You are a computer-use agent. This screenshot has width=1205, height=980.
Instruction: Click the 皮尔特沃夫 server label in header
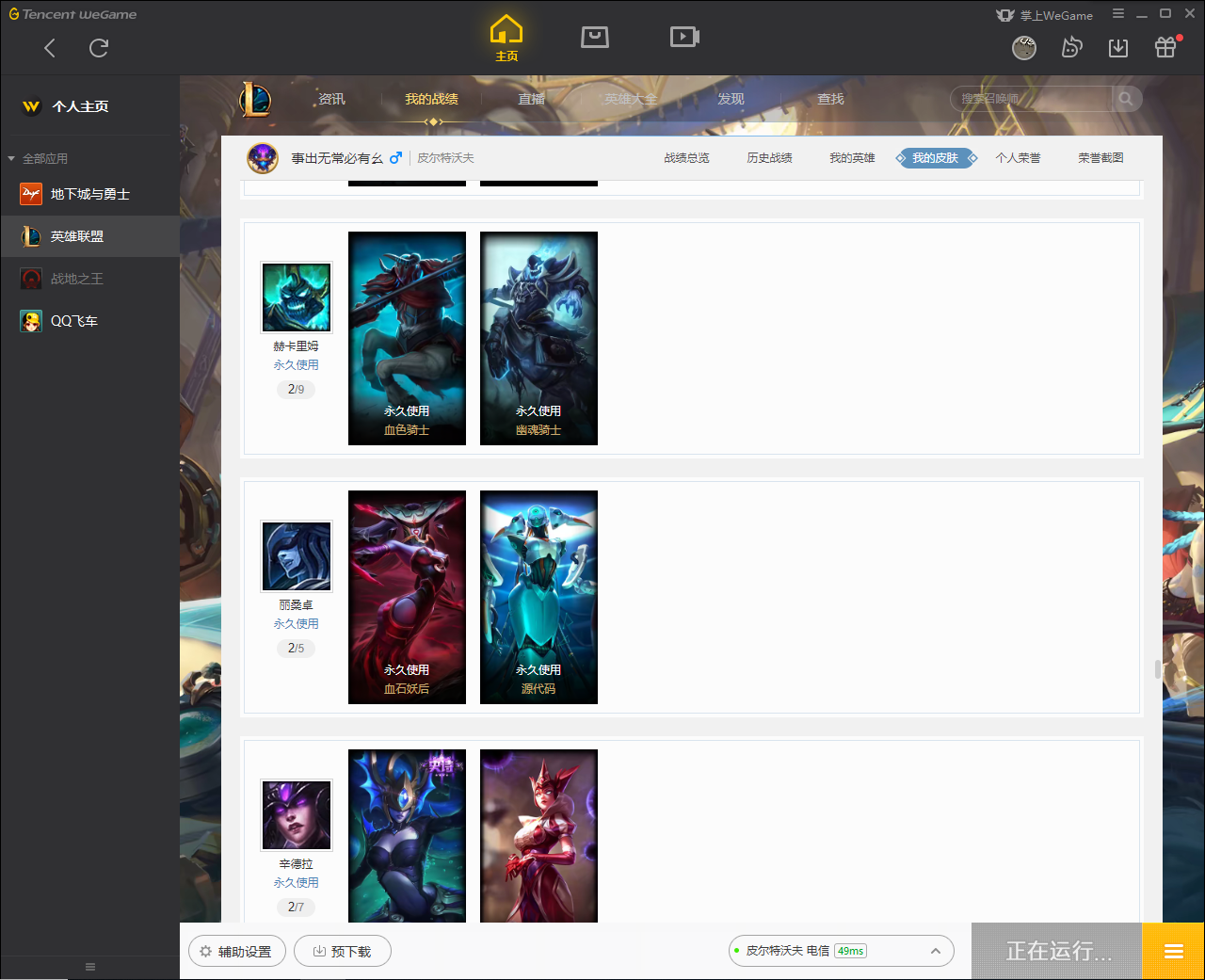[x=445, y=158]
